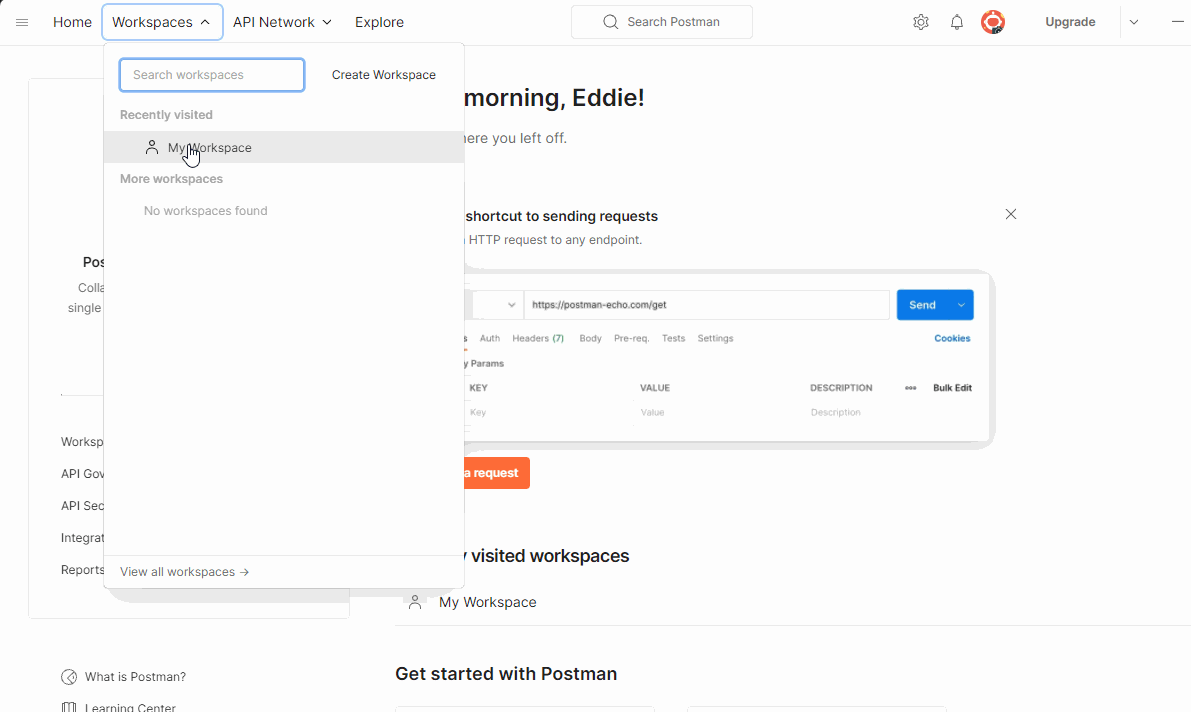1191x712 pixels.
Task: Open the dropdown arrow next to Upgrade
Action: click(1134, 22)
